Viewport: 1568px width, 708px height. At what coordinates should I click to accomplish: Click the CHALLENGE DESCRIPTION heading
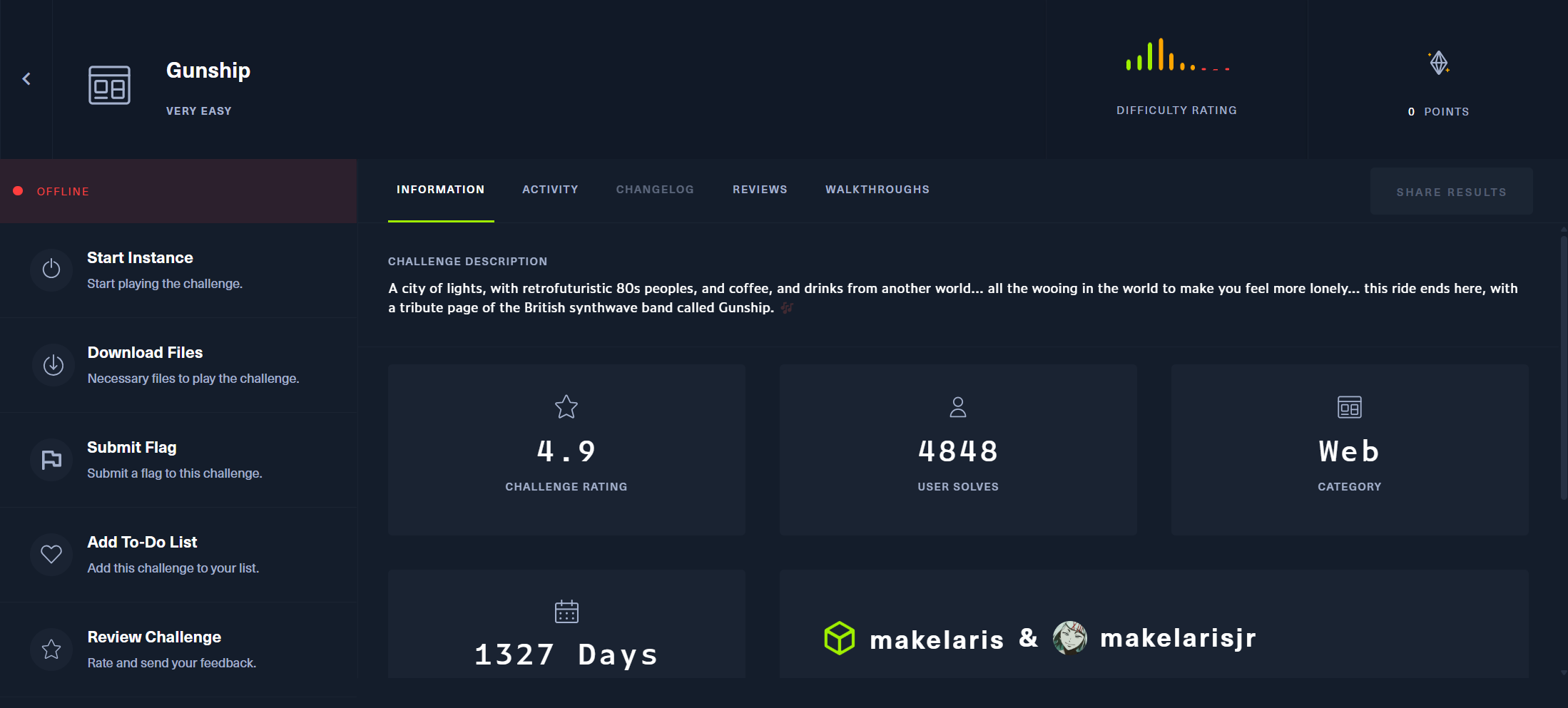[468, 262]
